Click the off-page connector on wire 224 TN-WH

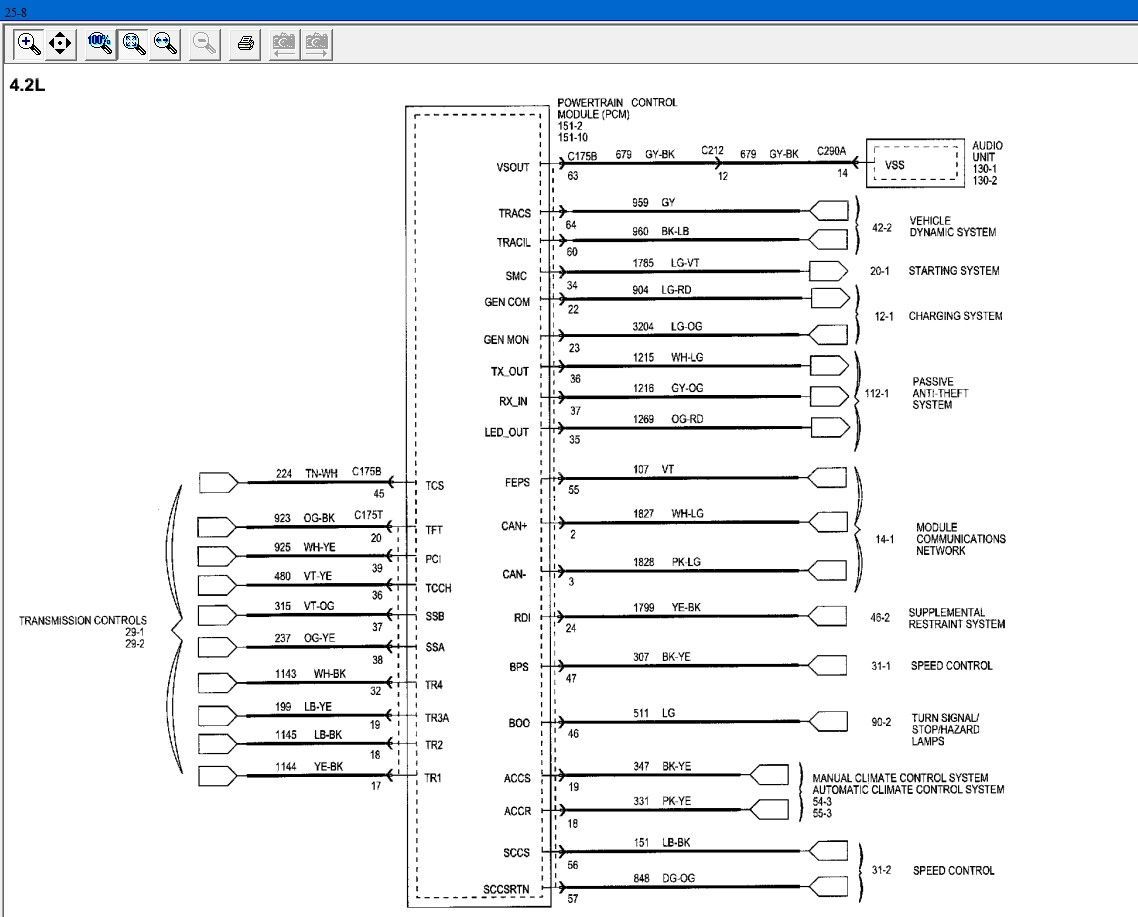click(x=218, y=483)
